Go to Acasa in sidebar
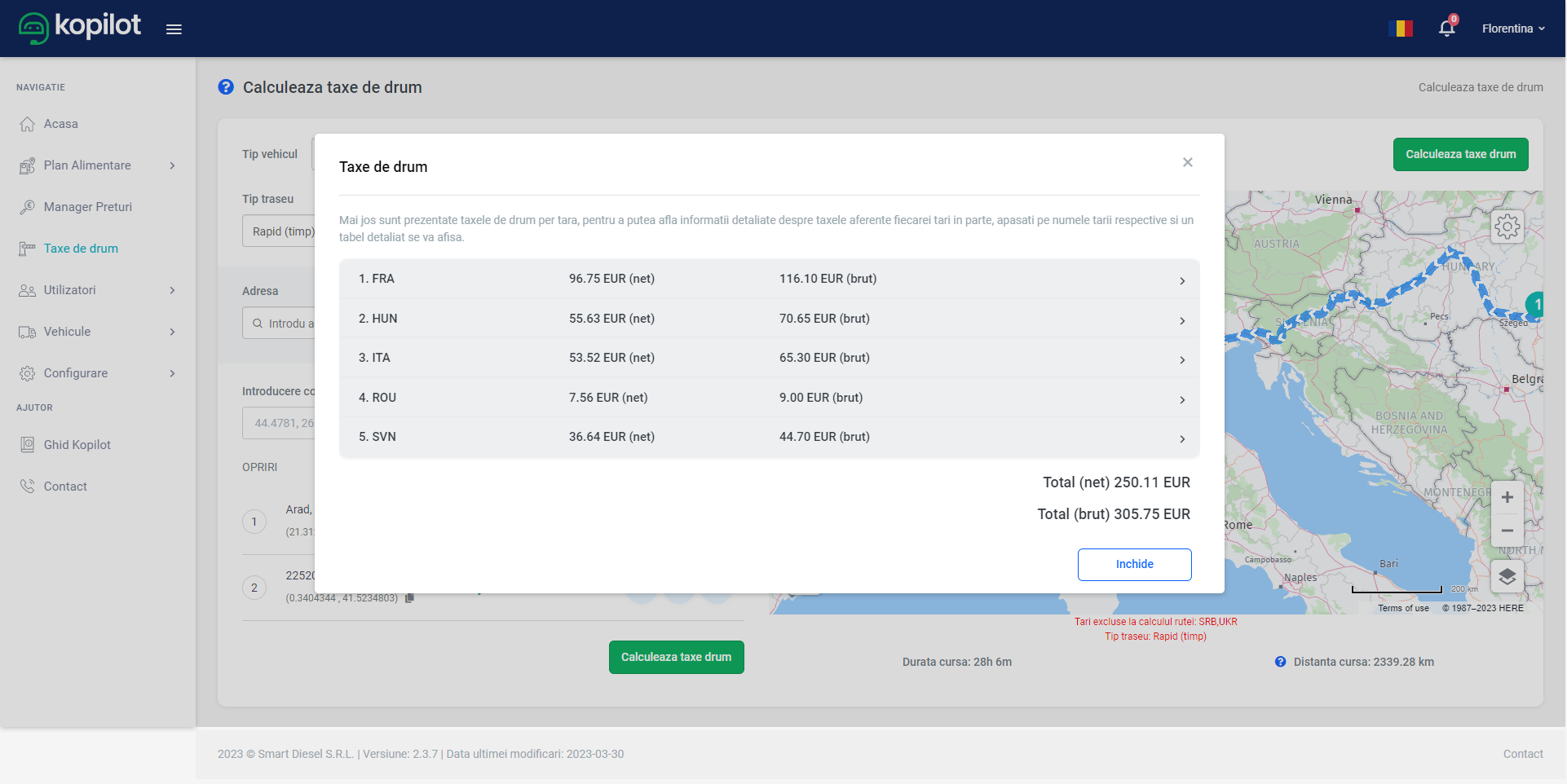The width and height of the screenshot is (1567, 784). click(61, 124)
